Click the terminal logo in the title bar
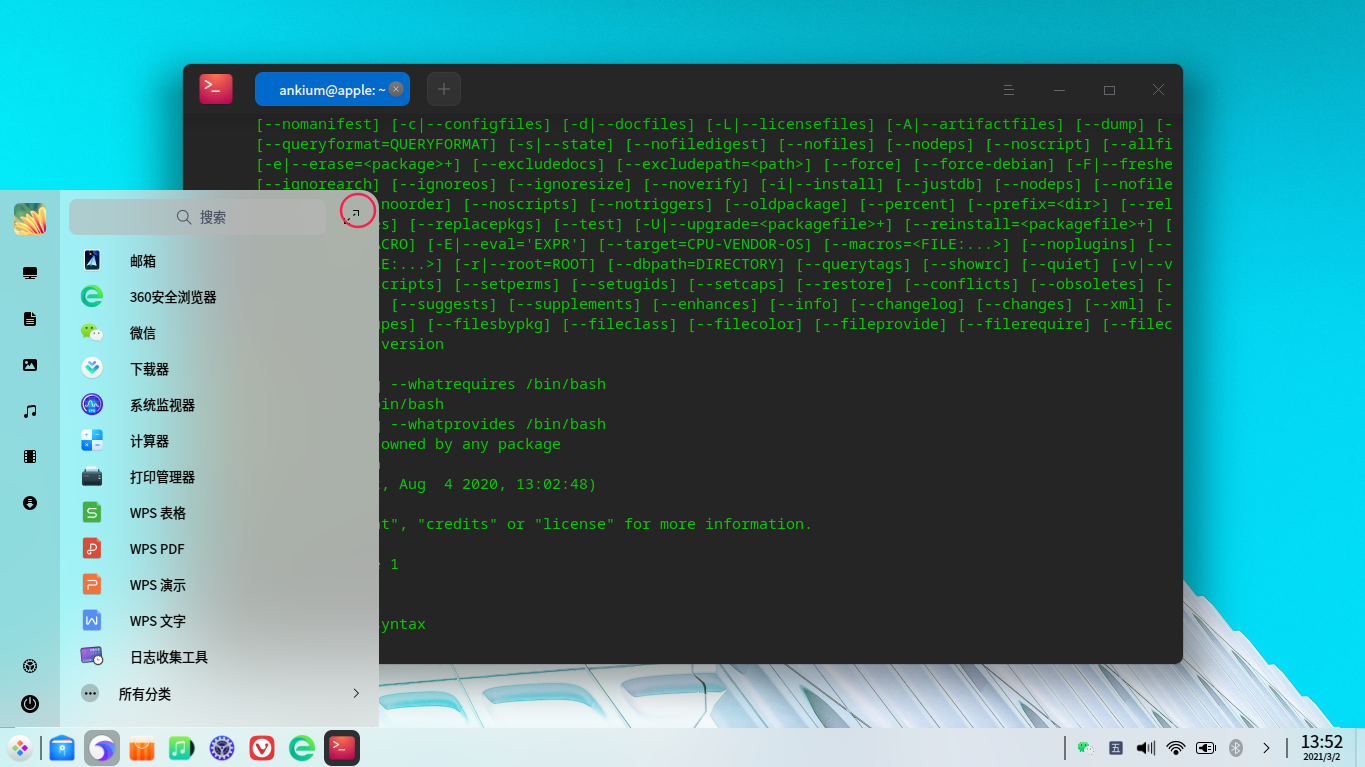This screenshot has width=1365, height=767. 216,88
